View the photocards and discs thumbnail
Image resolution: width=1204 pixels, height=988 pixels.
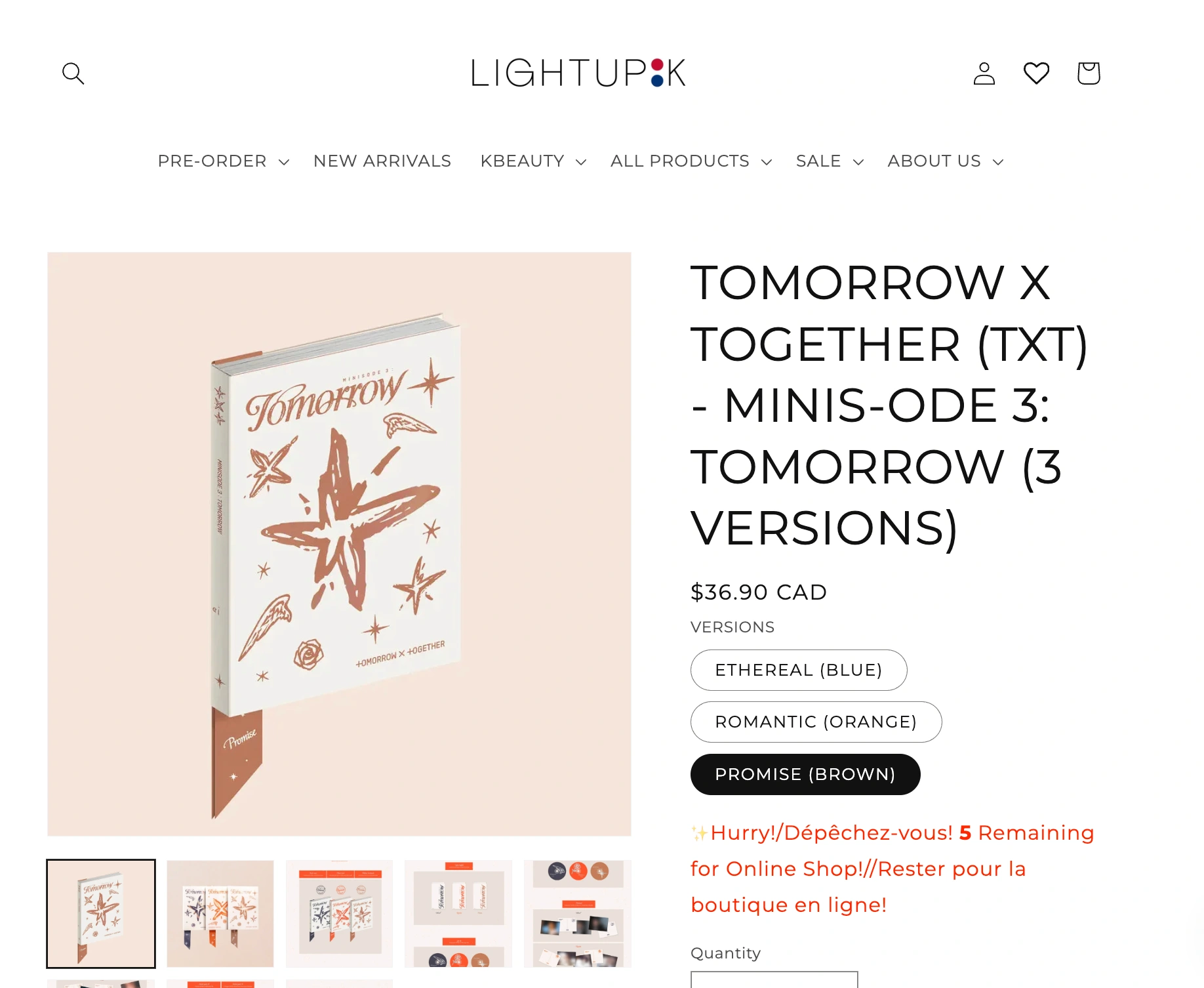578,913
